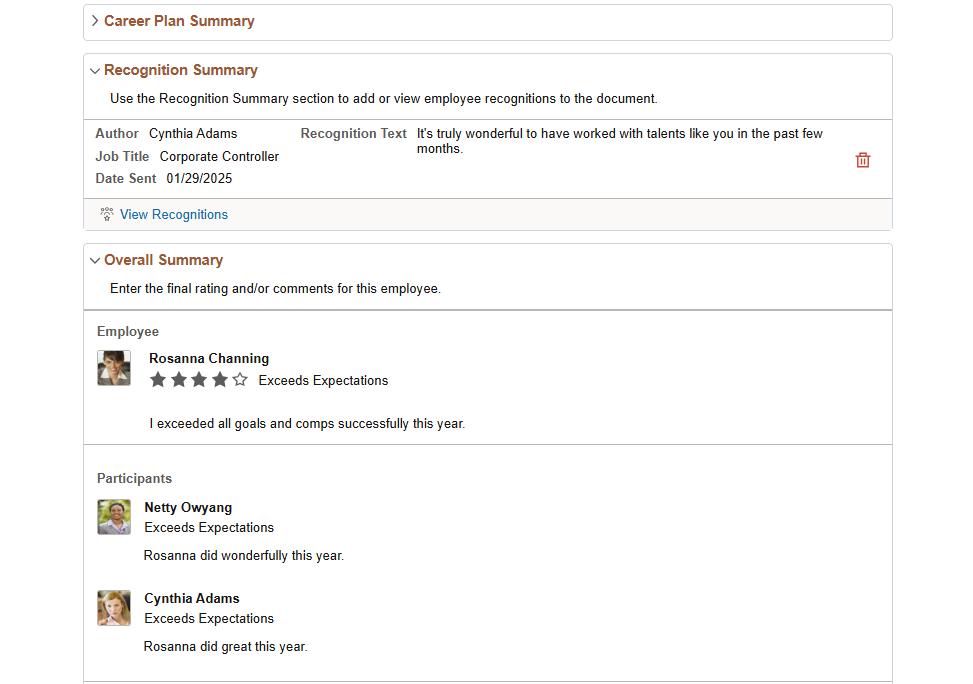Click the Career Plan Summary heading text
This screenshot has width=973, height=684.
(x=179, y=21)
